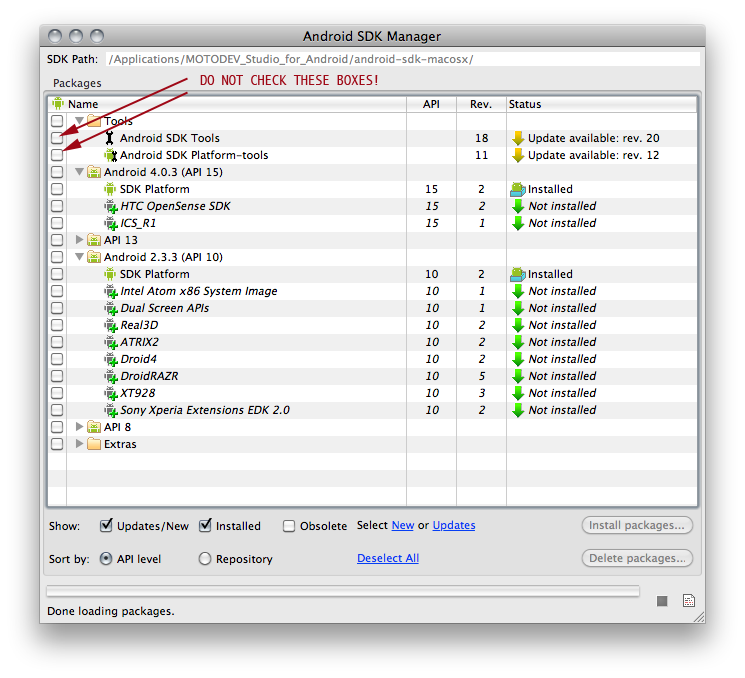This screenshot has height=678, width=745.
Task: Check the Extras folder checkbox
Action: coord(57,444)
